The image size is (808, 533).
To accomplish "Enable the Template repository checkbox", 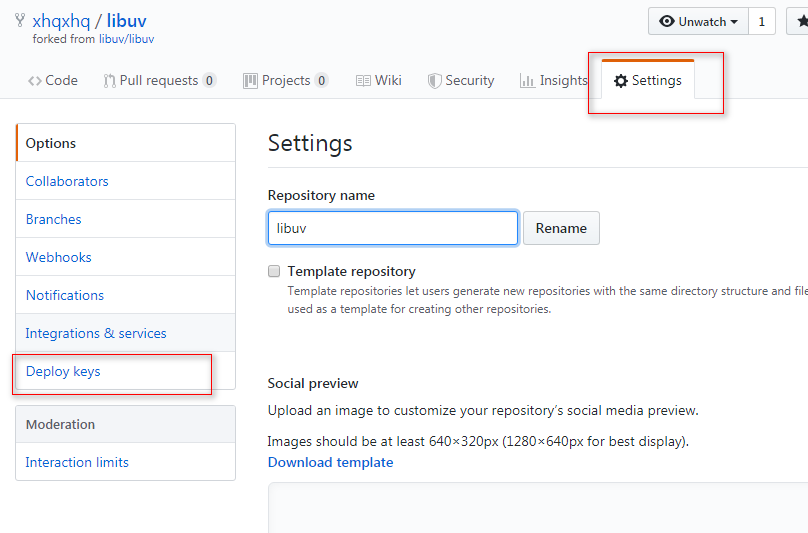I will click(x=274, y=271).
